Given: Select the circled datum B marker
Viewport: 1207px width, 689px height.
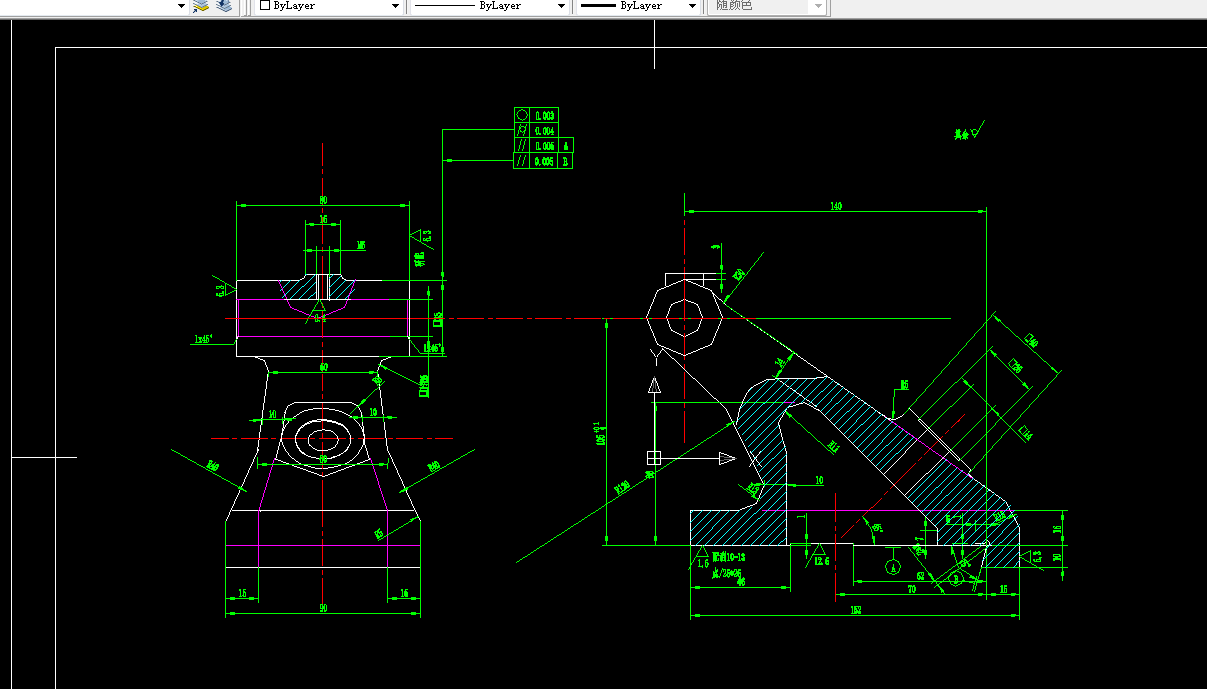Looking at the screenshot, I should tap(956, 578).
